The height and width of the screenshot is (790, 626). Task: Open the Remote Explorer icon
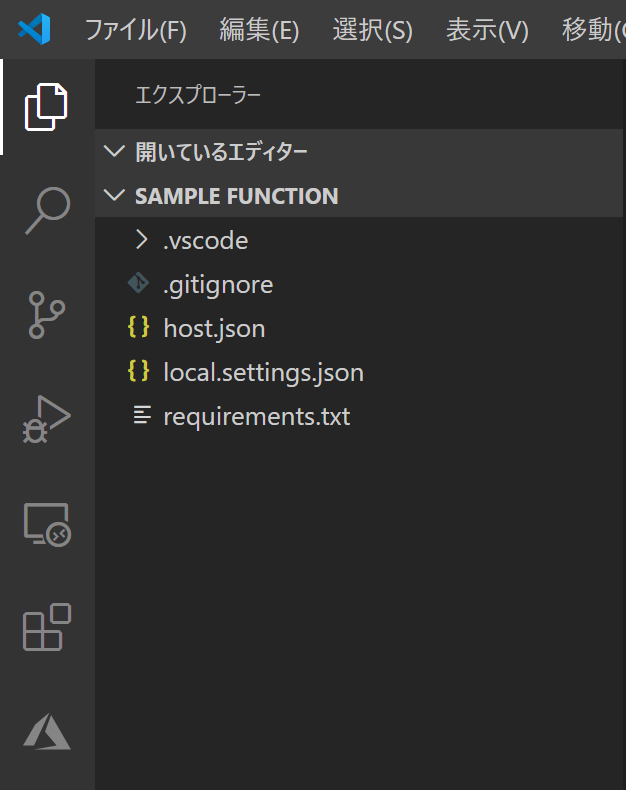[x=46, y=524]
